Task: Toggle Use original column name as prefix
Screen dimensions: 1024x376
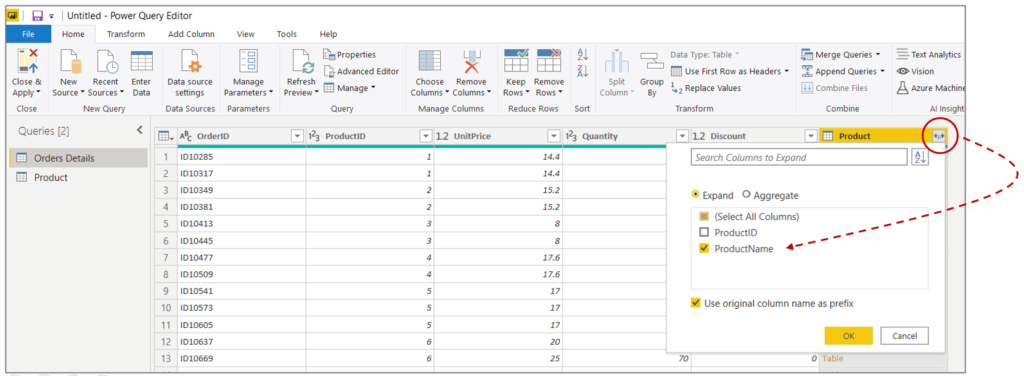Action: pyautogui.click(x=696, y=303)
